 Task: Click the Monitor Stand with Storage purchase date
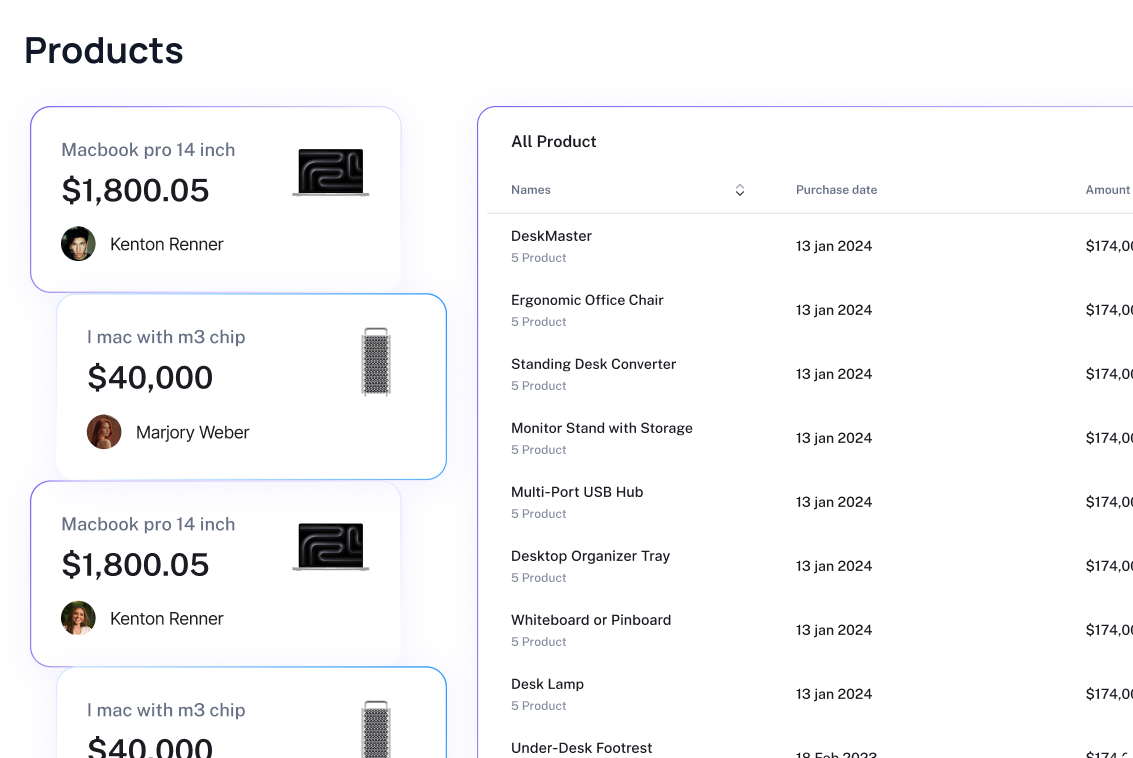[x=834, y=438]
